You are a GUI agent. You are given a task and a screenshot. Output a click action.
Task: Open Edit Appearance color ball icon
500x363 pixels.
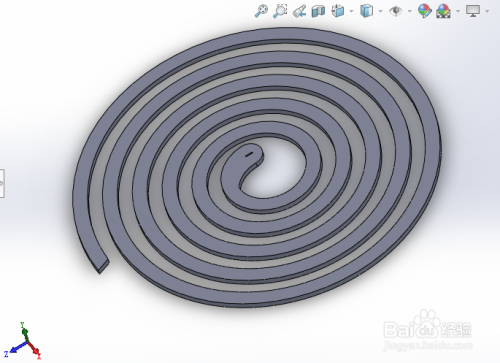point(424,11)
